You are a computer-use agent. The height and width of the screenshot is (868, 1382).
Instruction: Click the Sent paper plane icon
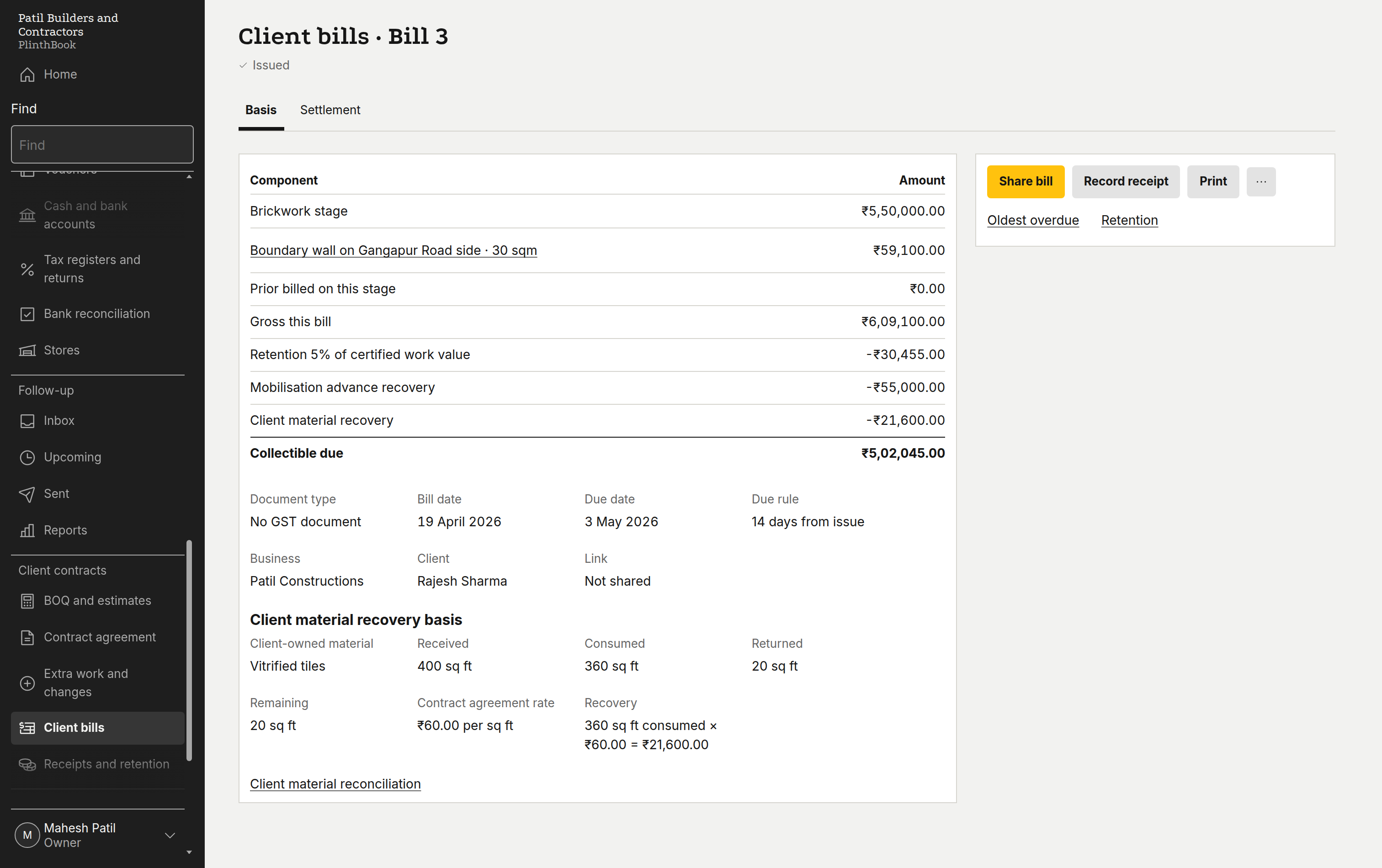point(27,494)
